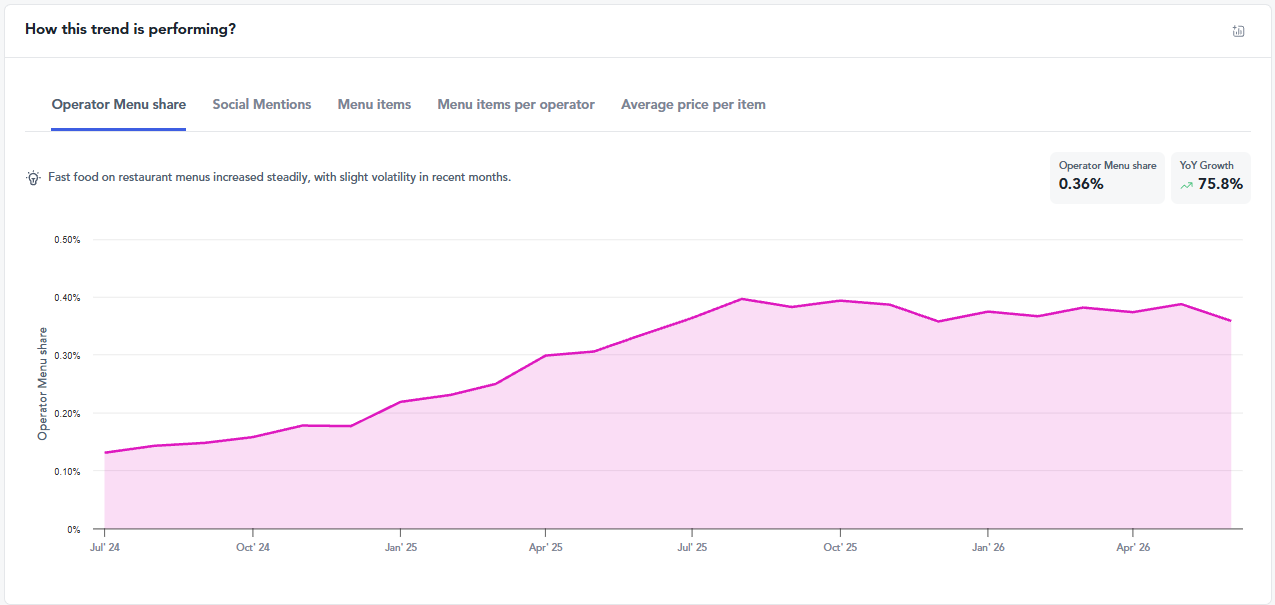Click the Apr' 26 x-axis label
The height and width of the screenshot is (605, 1275).
click(1133, 547)
